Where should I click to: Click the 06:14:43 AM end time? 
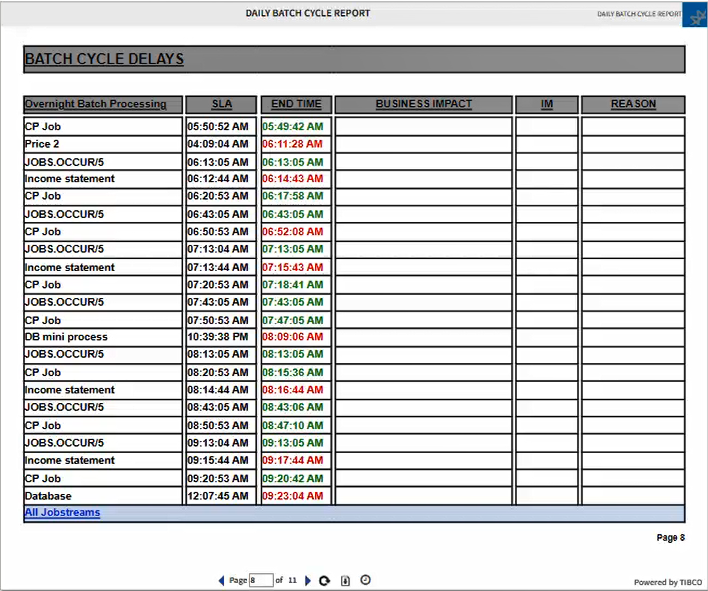[x=293, y=179]
